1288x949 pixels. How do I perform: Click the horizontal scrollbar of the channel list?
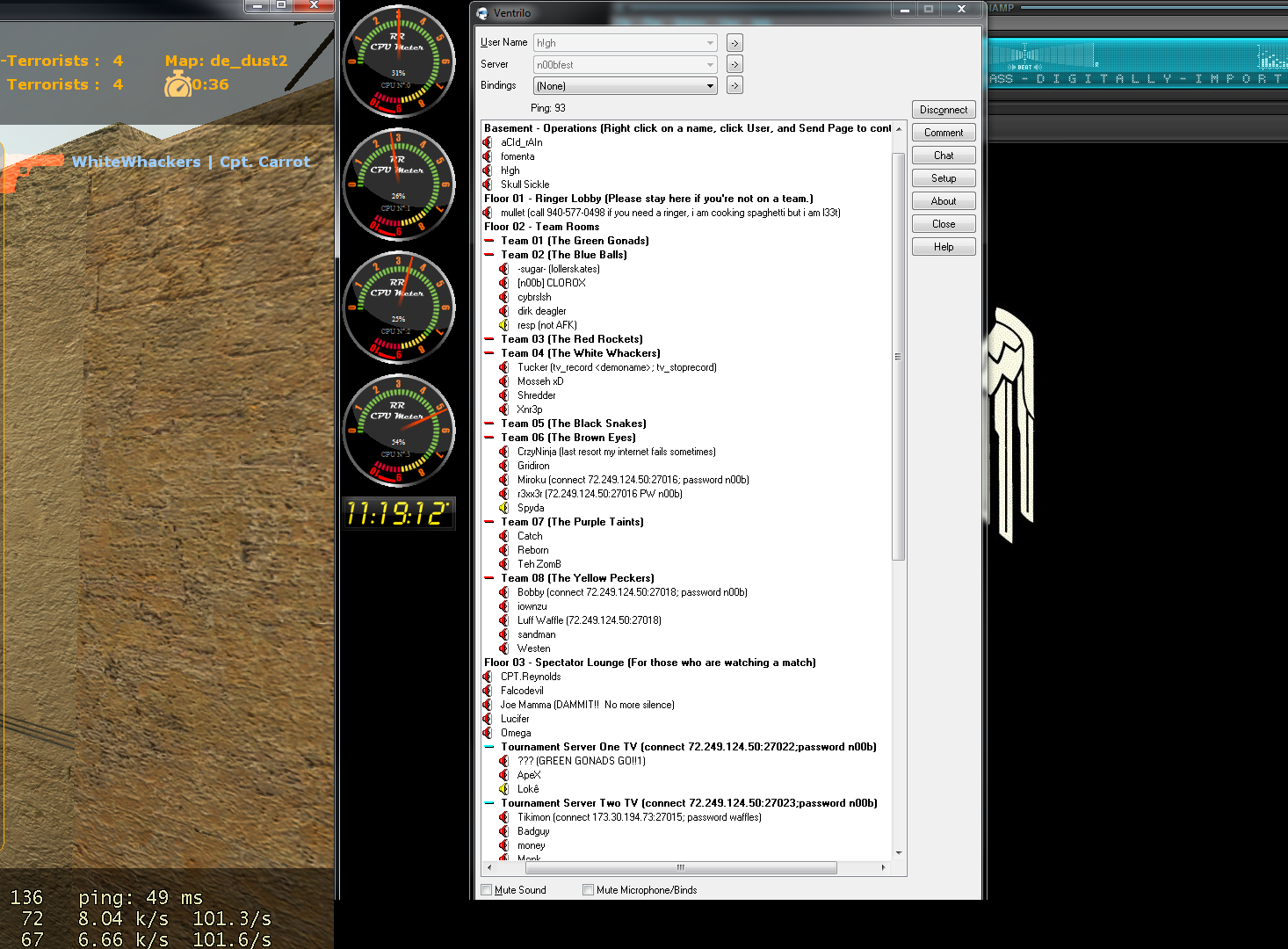681,867
